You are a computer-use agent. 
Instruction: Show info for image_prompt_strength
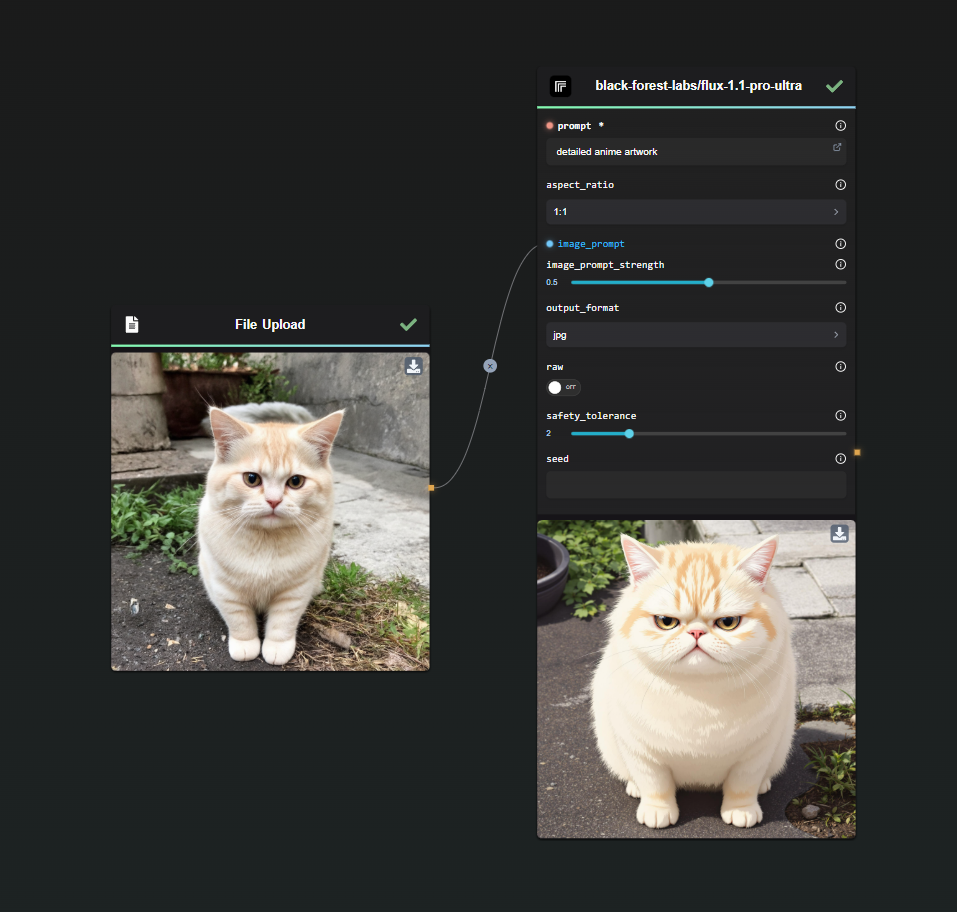coord(840,264)
